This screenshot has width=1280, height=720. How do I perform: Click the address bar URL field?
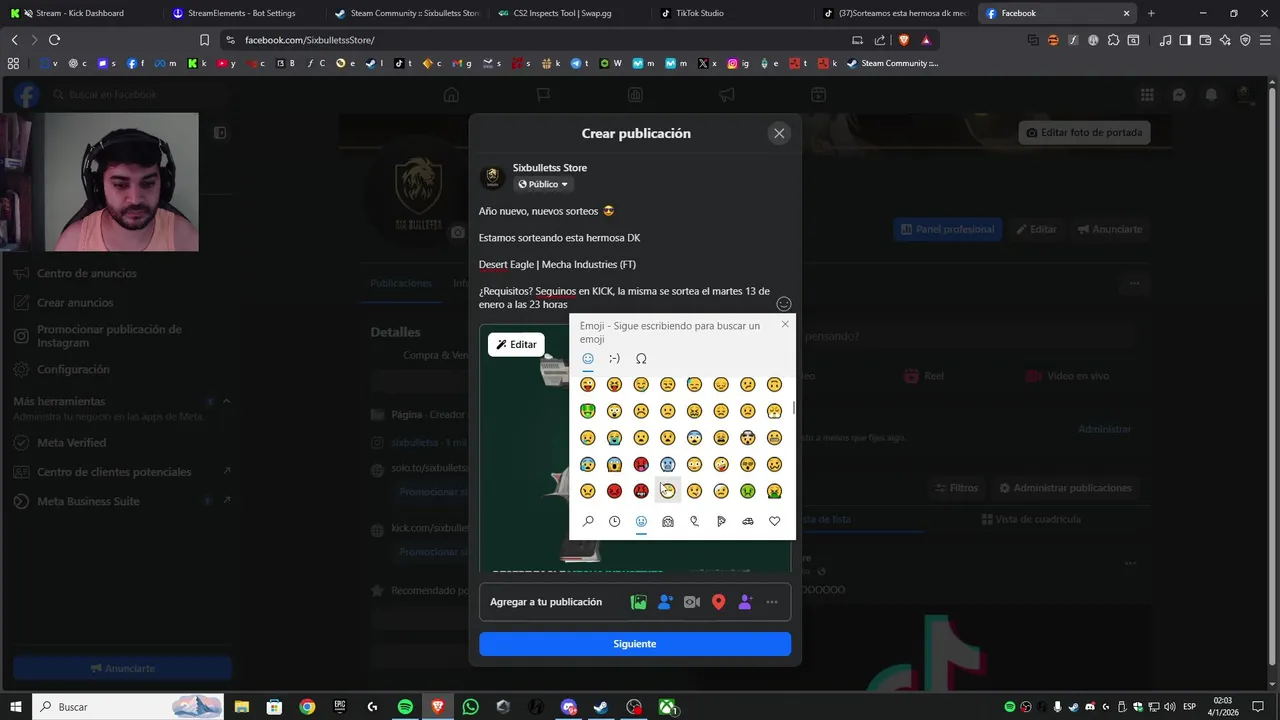click(x=540, y=40)
